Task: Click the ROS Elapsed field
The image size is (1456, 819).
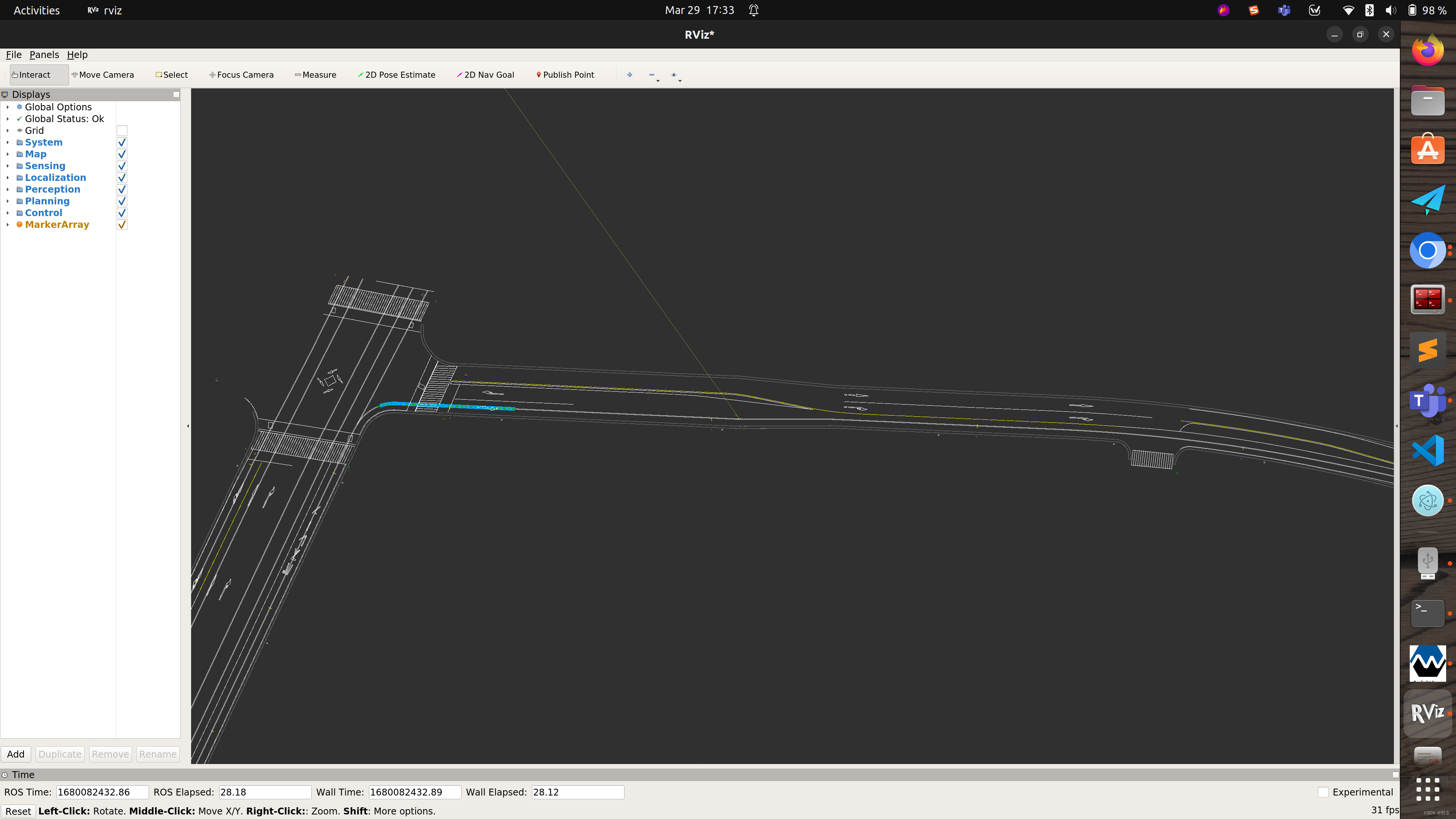Action: tap(265, 792)
